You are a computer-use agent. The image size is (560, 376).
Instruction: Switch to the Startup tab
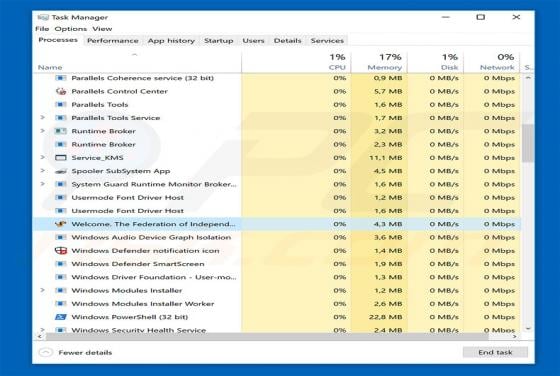point(219,41)
